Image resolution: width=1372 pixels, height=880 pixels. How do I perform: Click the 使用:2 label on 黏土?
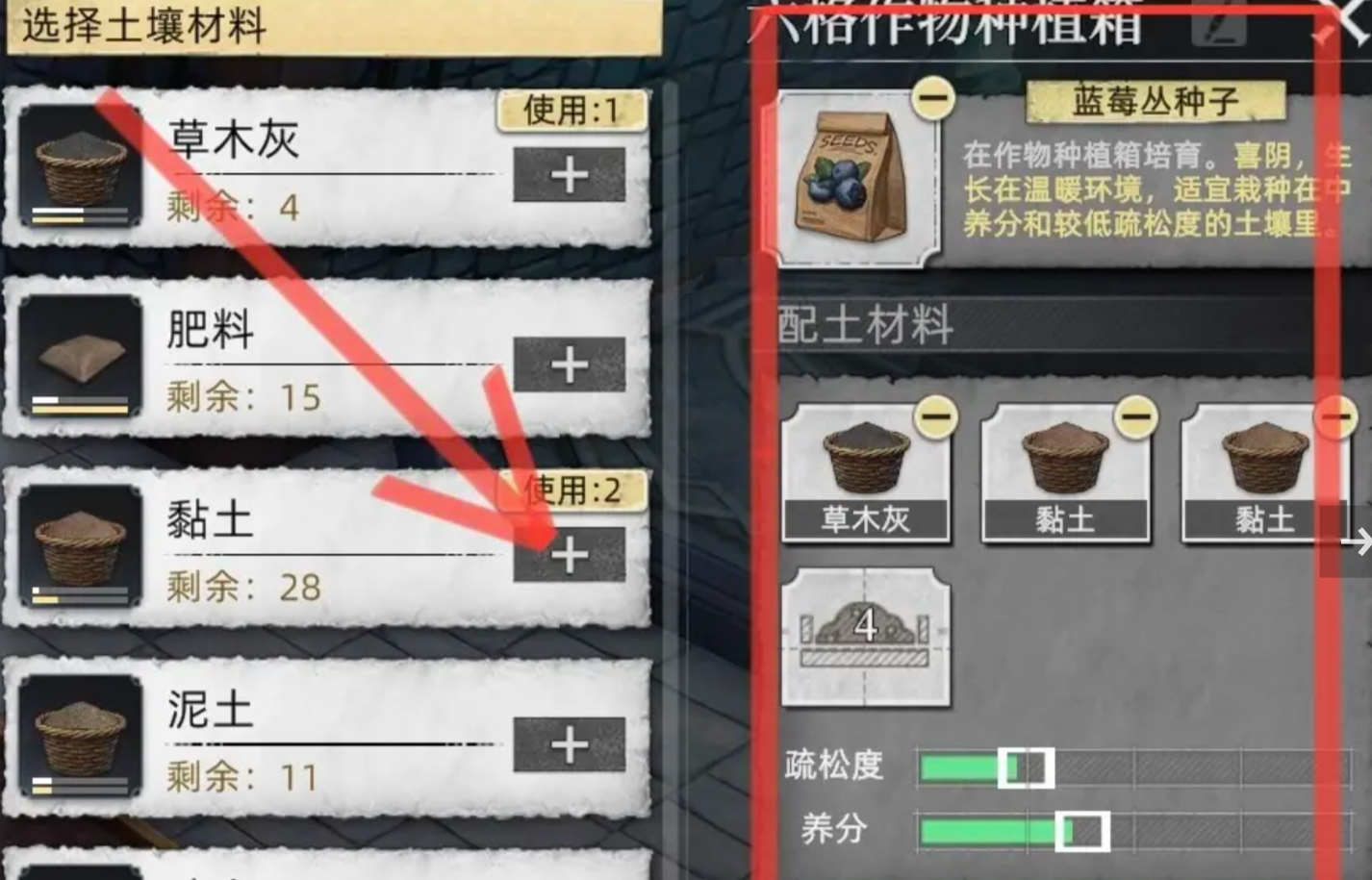572,490
